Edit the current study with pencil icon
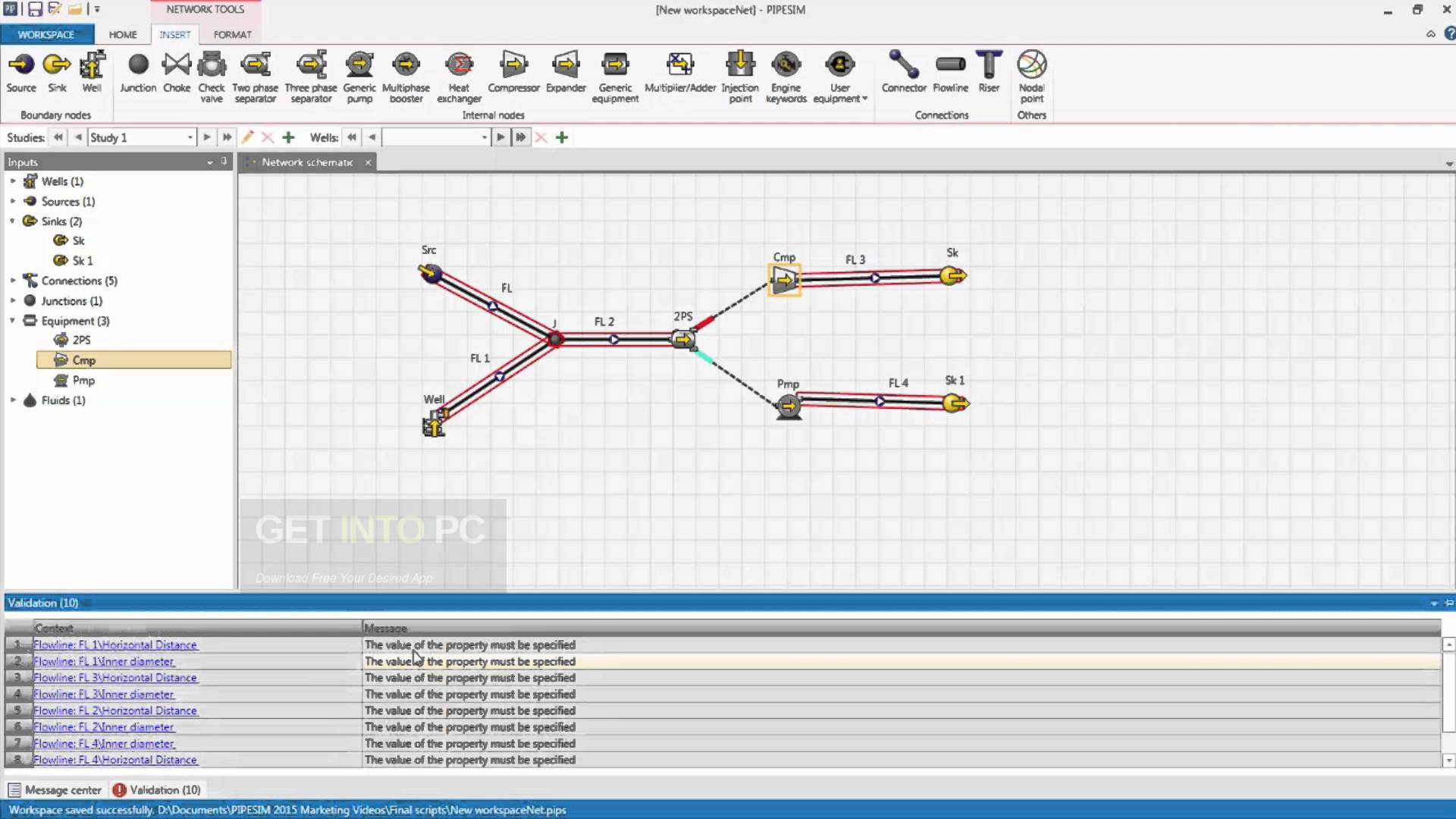Image resolution: width=1456 pixels, height=819 pixels. 247,137
